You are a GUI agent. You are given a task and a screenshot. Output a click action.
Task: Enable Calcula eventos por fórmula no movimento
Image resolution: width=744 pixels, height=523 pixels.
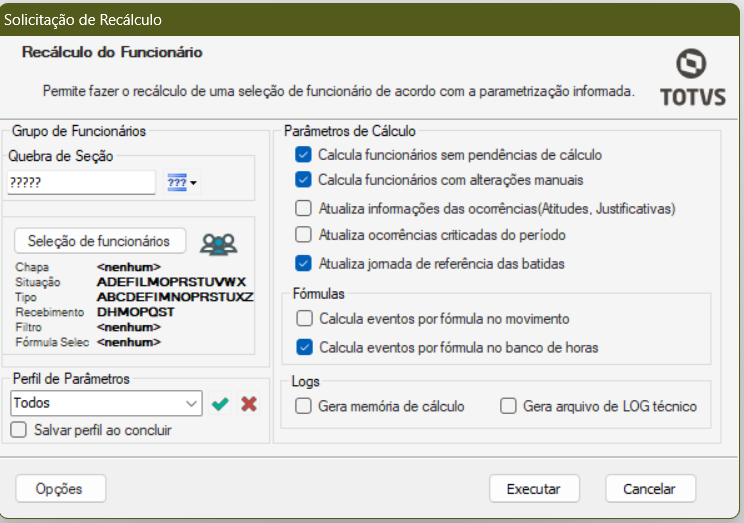click(304, 318)
